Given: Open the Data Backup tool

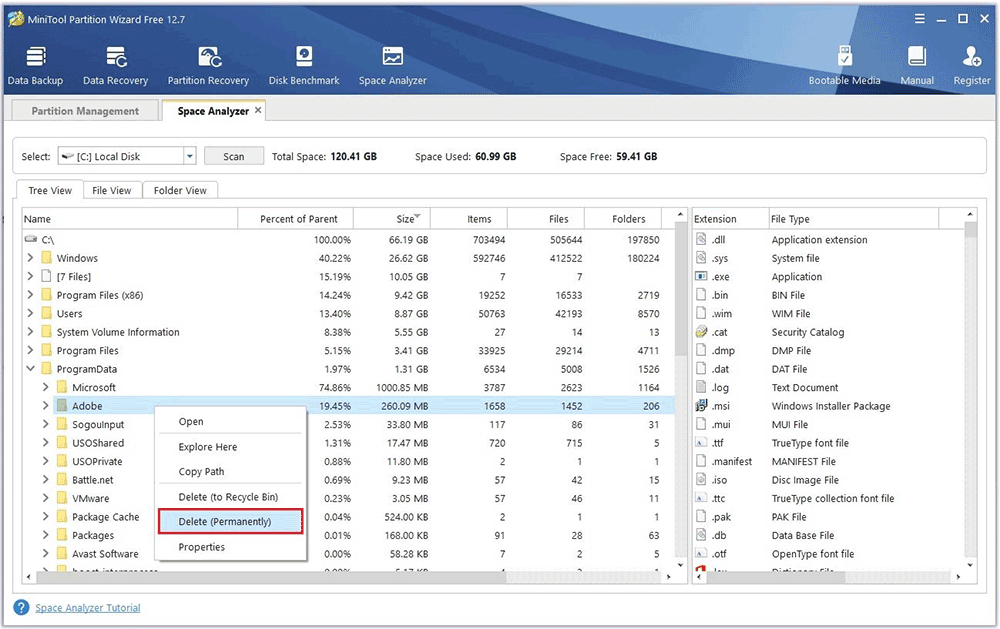Looking at the screenshot, I should (35, 65).
